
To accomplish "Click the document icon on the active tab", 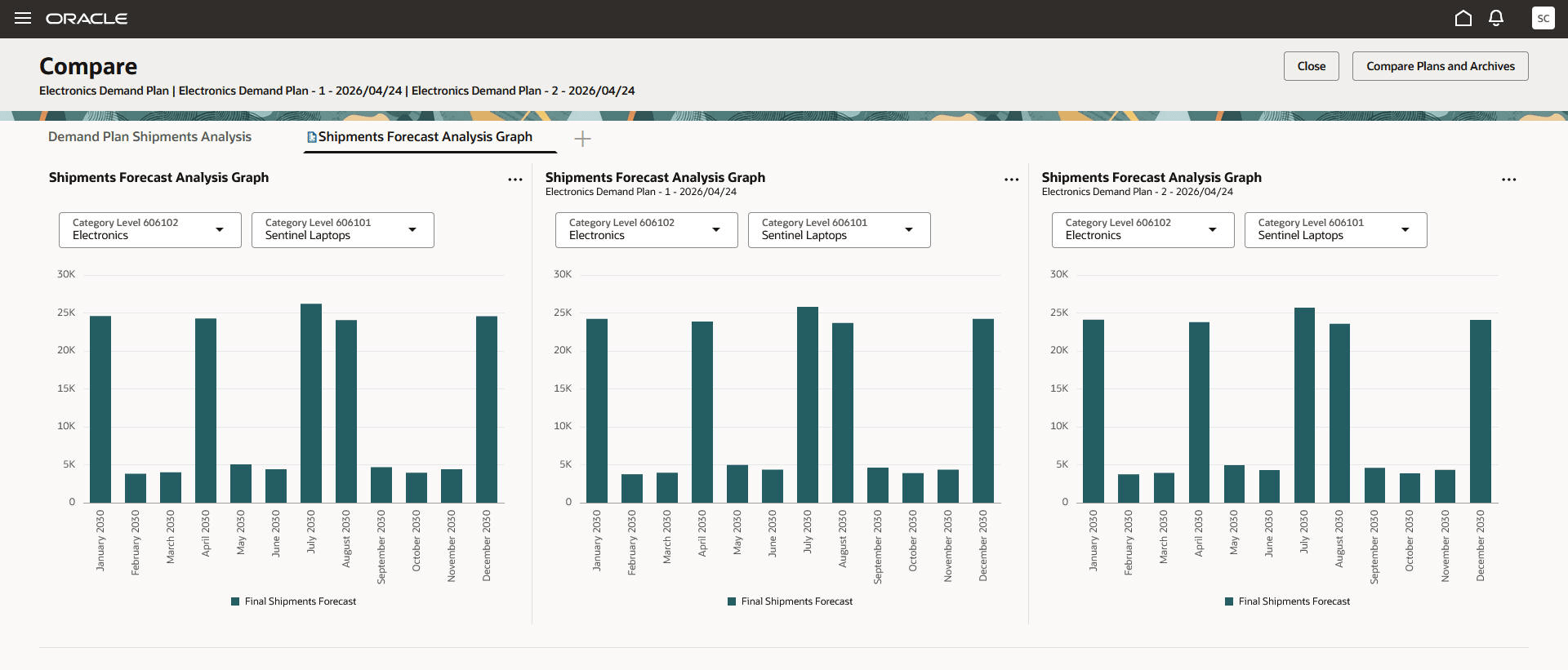I will (311, 138).
